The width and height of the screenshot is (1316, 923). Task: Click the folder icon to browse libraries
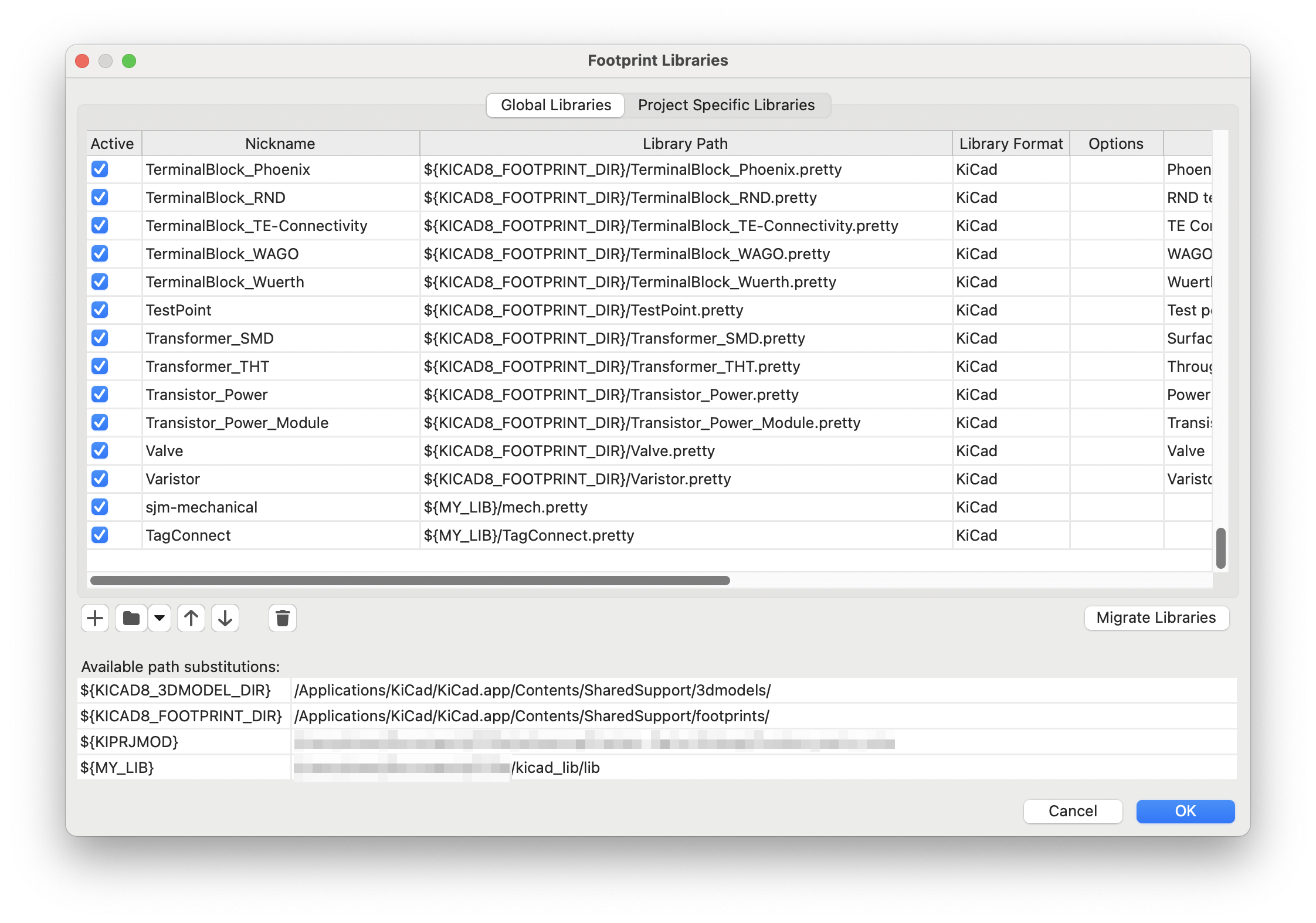[x=131, y=618]
